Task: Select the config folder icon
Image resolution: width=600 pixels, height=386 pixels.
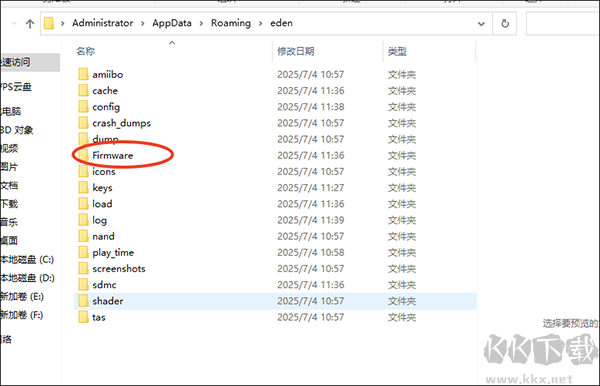Action: [x=83, y=106]
